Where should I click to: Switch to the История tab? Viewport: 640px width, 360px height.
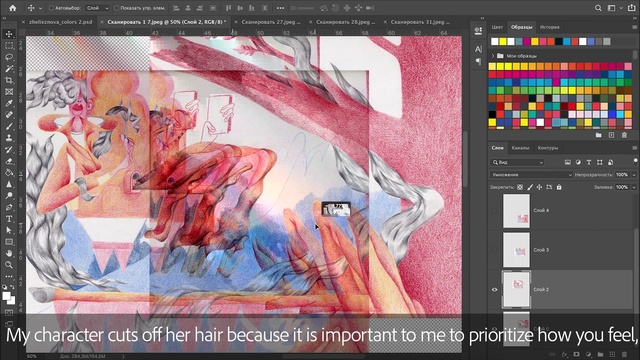click(550, 27)
